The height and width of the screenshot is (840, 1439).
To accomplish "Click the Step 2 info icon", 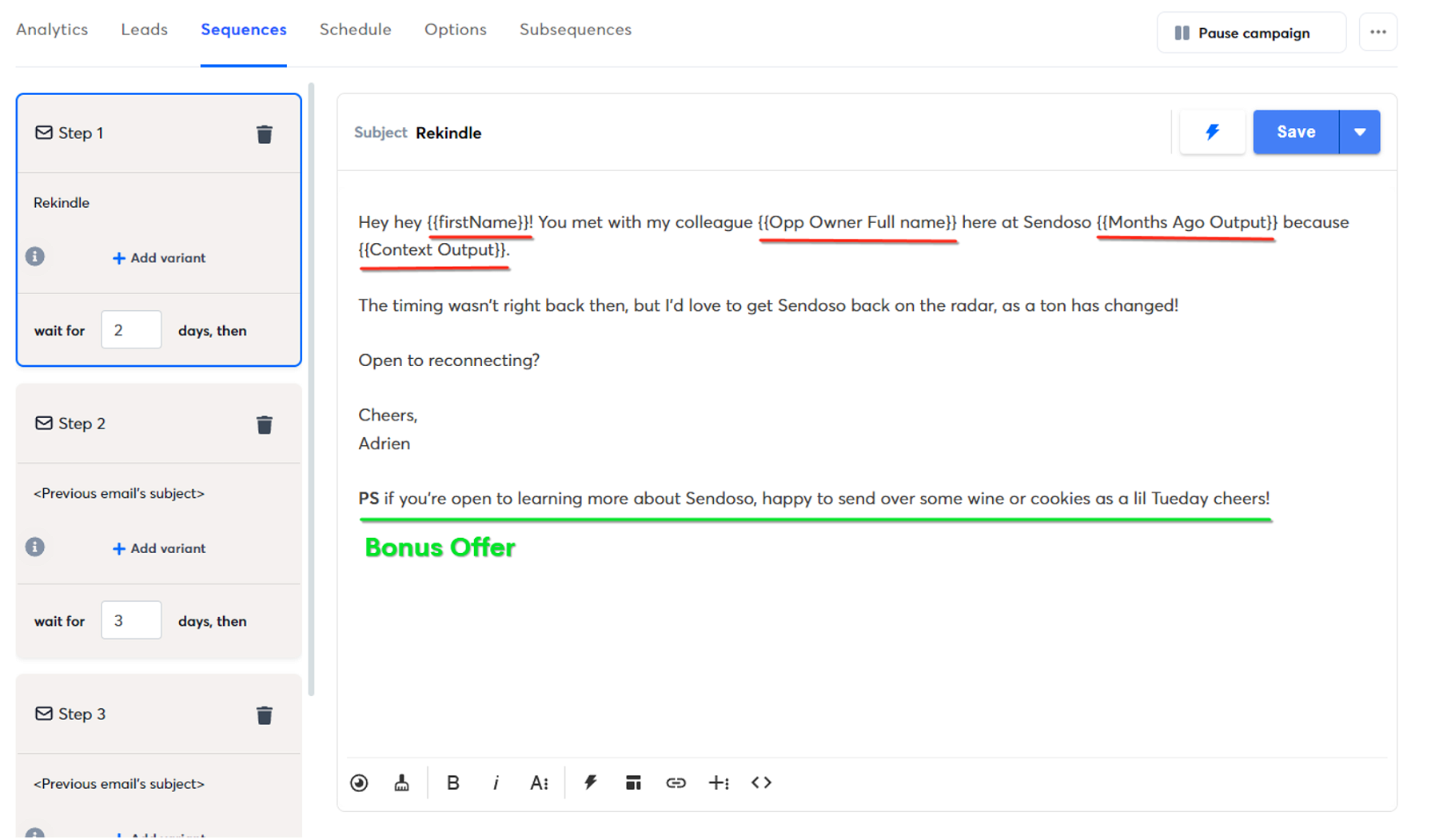I will tap(34, 547).
